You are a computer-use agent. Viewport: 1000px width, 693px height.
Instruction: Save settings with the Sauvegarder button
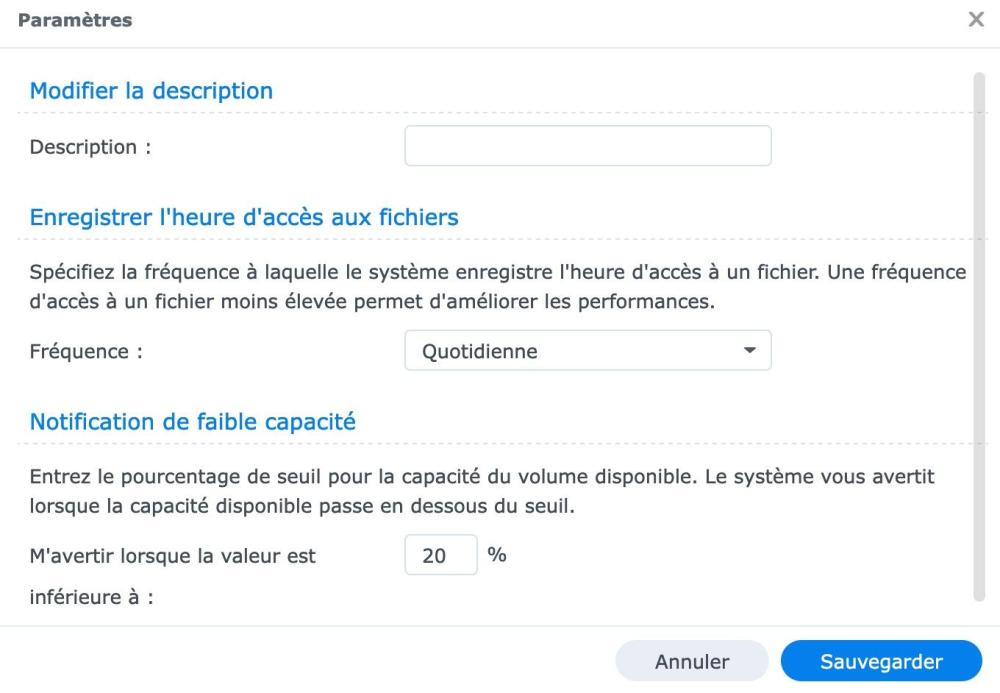click(x=881, y=661)
